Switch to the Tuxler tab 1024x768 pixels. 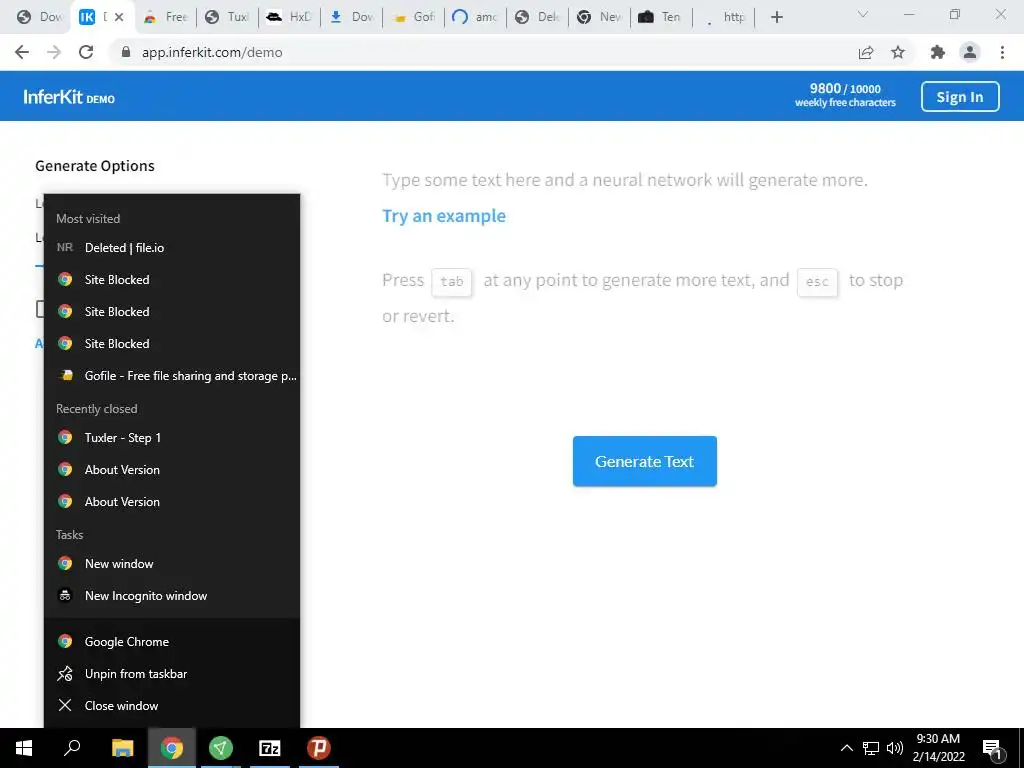[x=228, y=18]
